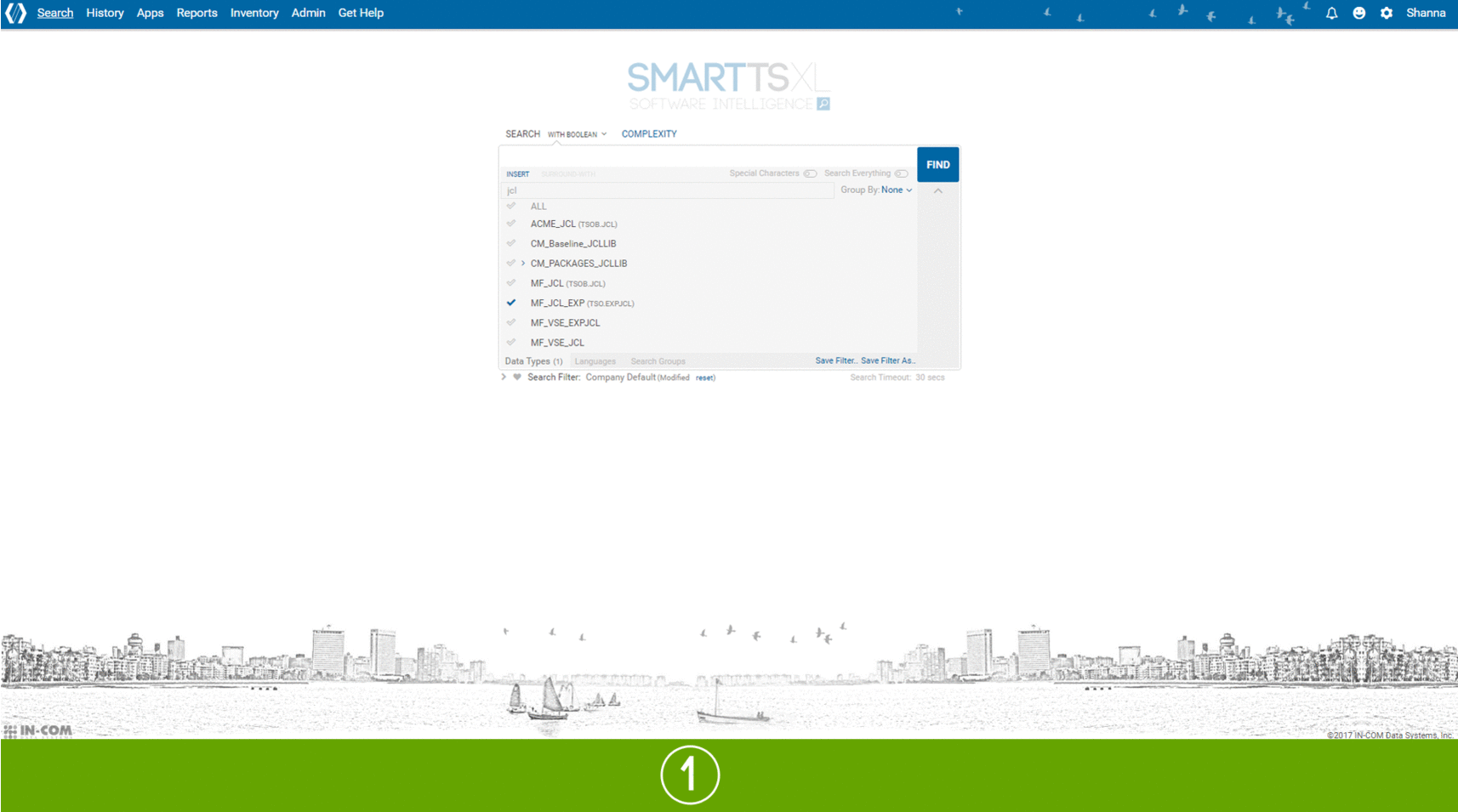This screenshot has height=812, width=1458.
Task: Select the ACME_JCL (TSOB.JCL) row label
Action: (573, 224)
